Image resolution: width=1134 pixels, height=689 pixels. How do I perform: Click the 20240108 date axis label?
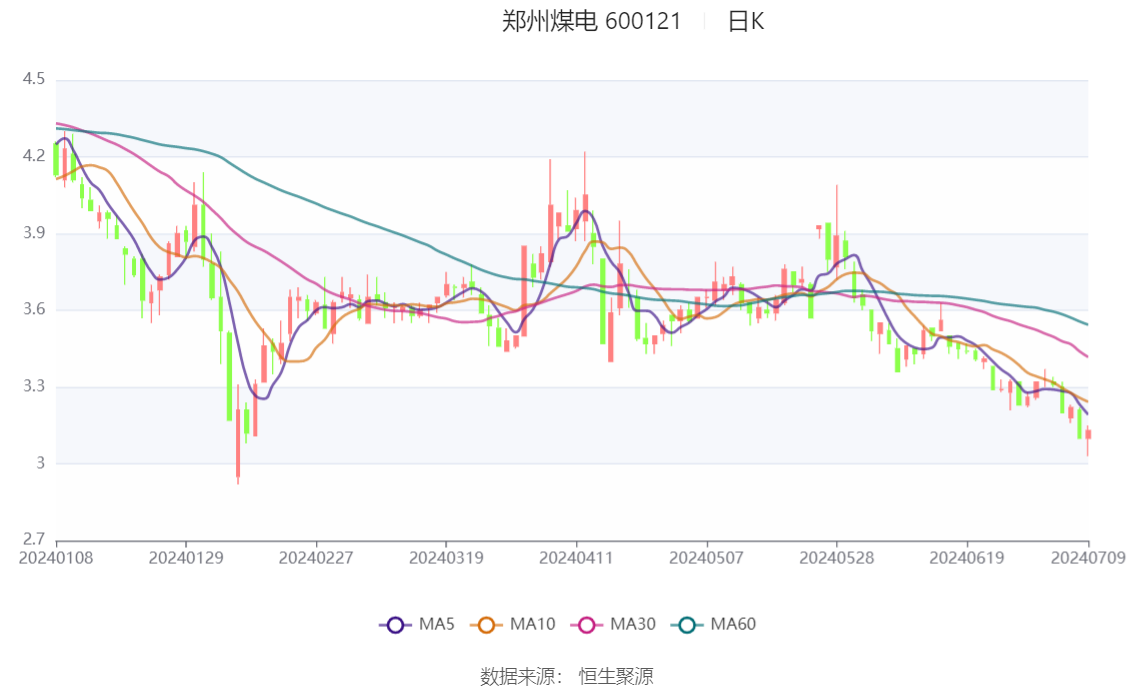point(56,558)
